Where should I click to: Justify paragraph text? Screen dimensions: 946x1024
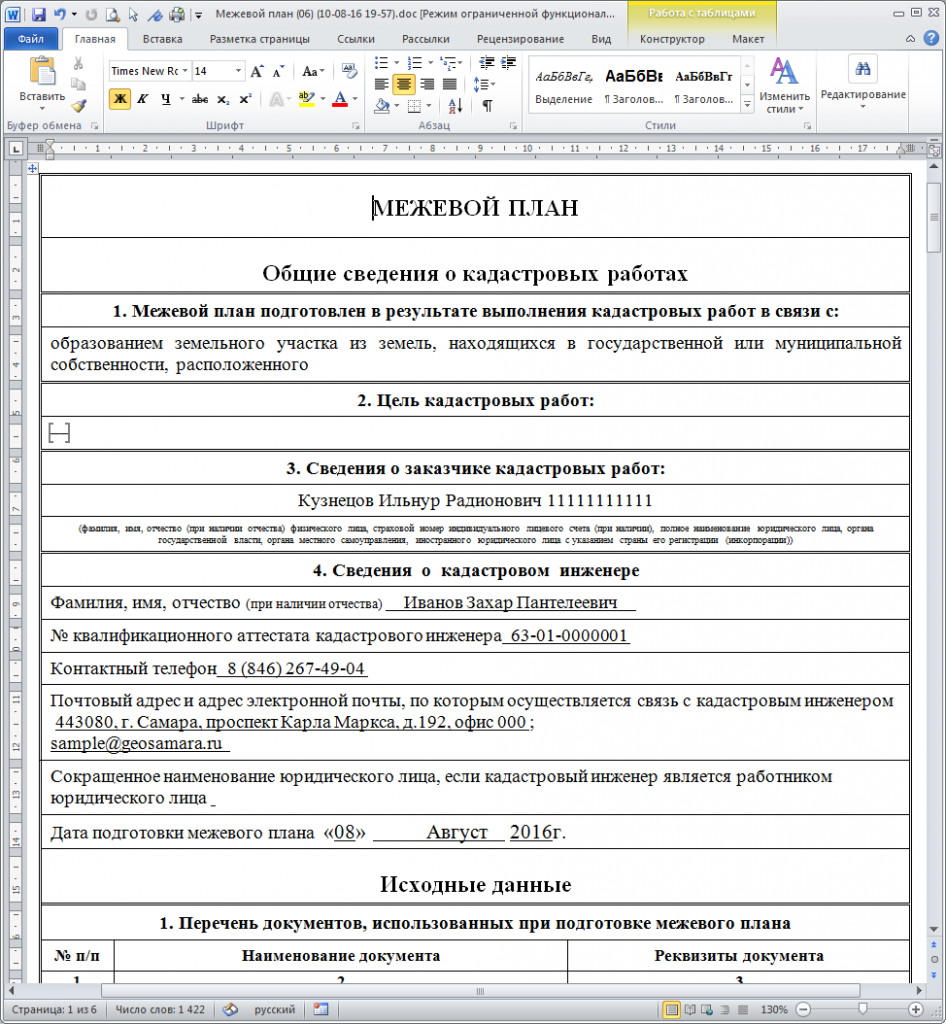449,84
